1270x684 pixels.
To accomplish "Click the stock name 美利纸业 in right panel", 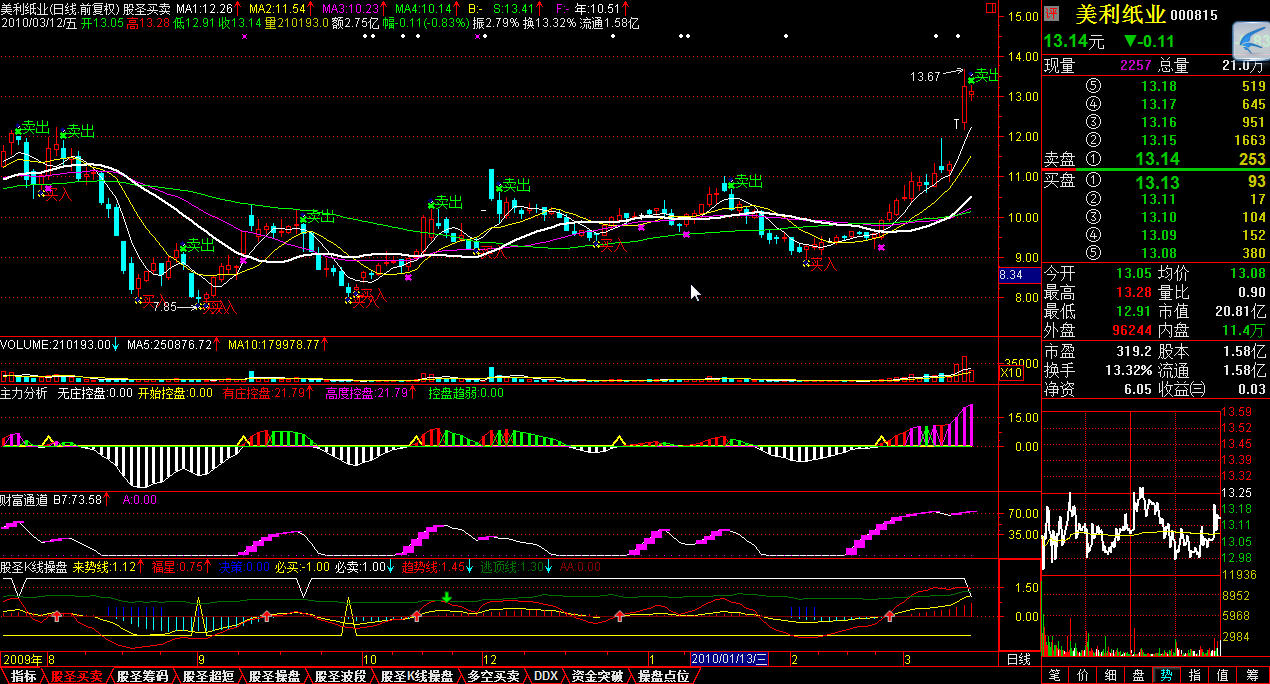I will tap(1120, 13).
